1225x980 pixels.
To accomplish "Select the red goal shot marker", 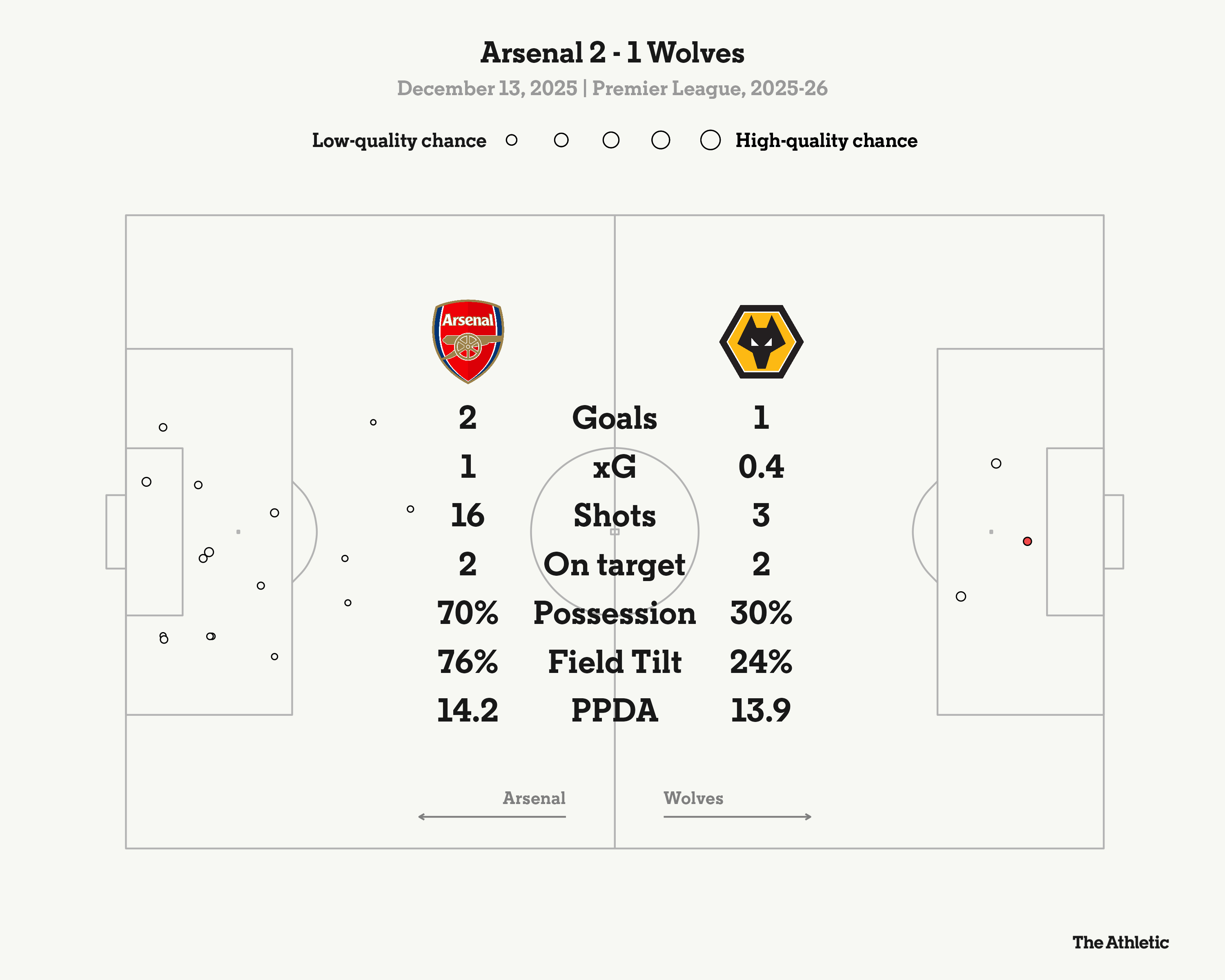I will coord(1027,541).
